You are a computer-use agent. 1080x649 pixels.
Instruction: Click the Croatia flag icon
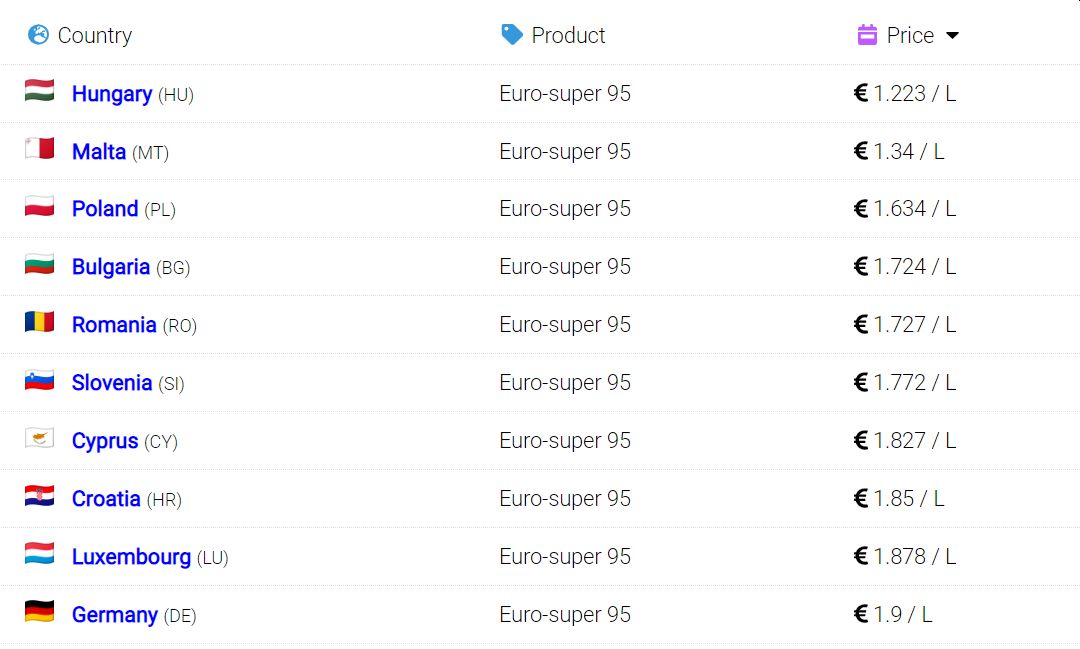[x=39, y=496]
